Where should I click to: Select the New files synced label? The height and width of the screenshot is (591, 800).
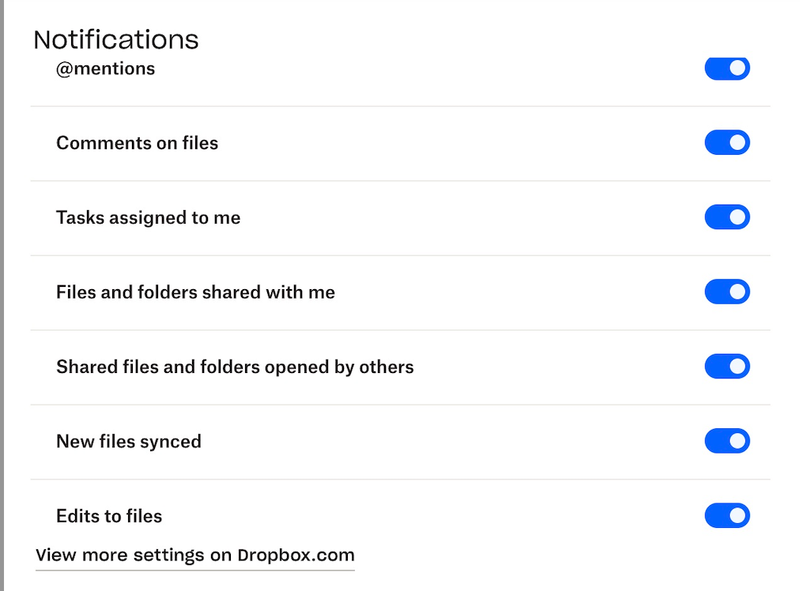[128, 441]
